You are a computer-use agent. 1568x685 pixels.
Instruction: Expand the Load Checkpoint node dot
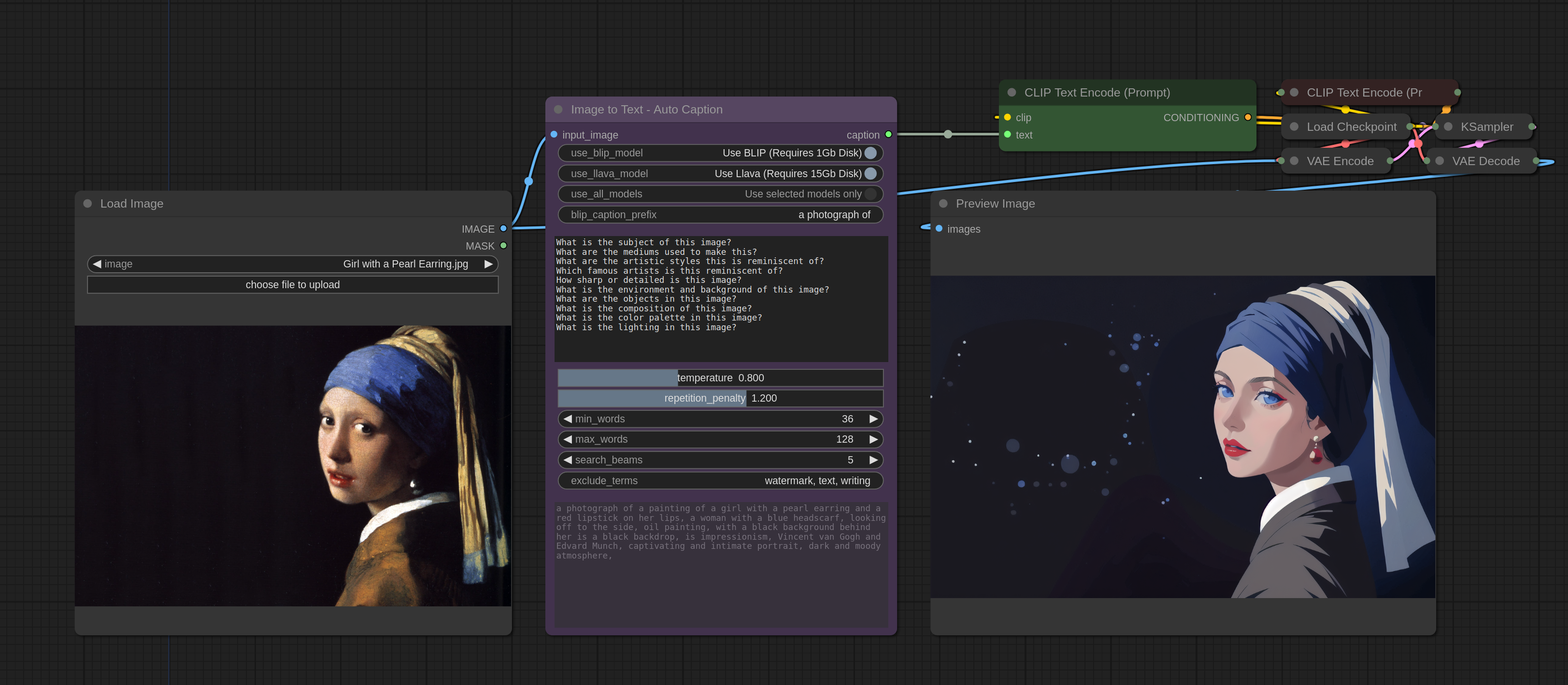[1294, 126]
